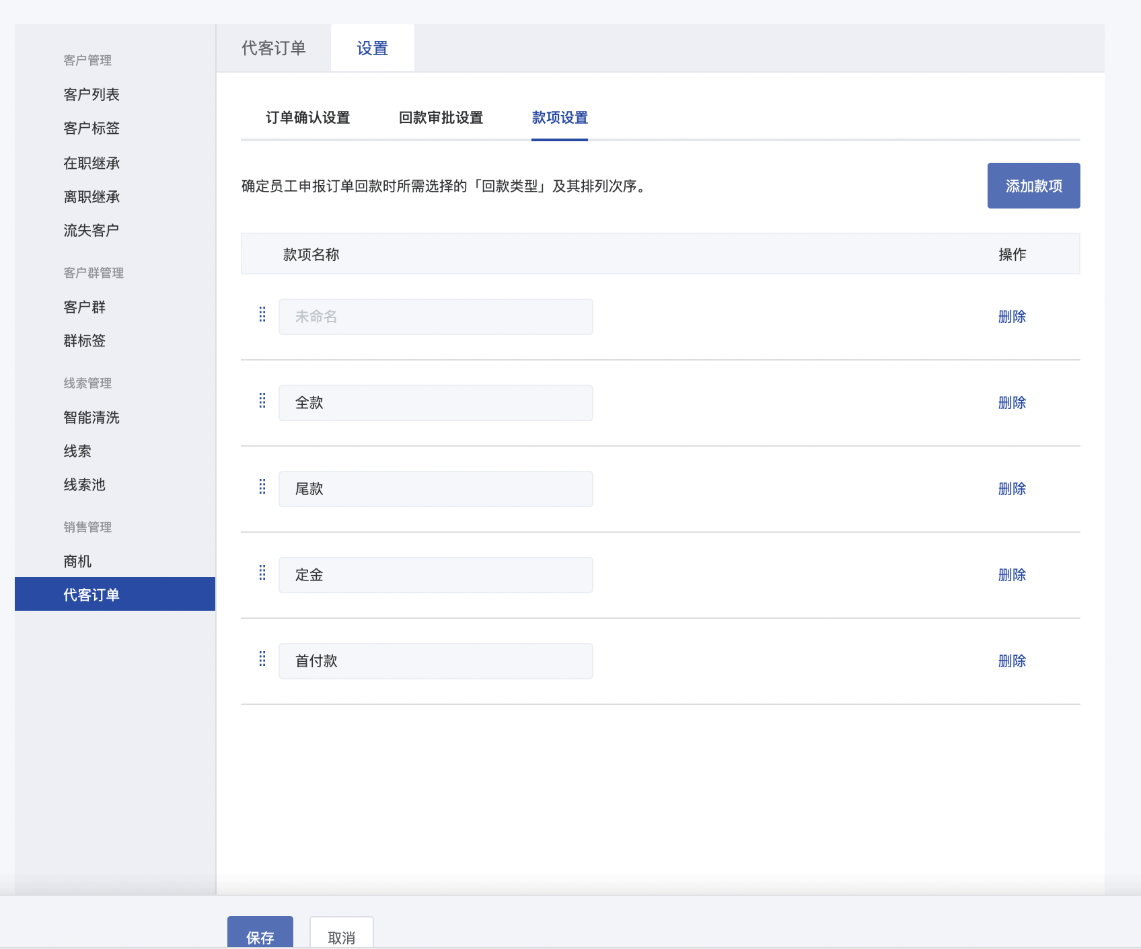Click 客户群管理 section label
Viewport: 1141px width, 949px height.
93,273
